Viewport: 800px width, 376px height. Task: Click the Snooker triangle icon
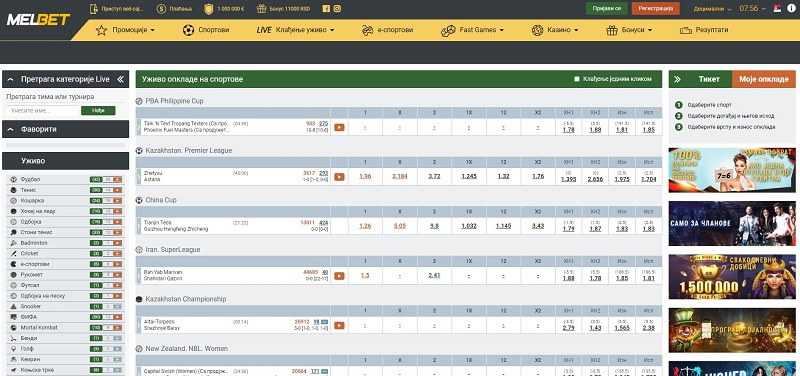[x=13, y=306]
